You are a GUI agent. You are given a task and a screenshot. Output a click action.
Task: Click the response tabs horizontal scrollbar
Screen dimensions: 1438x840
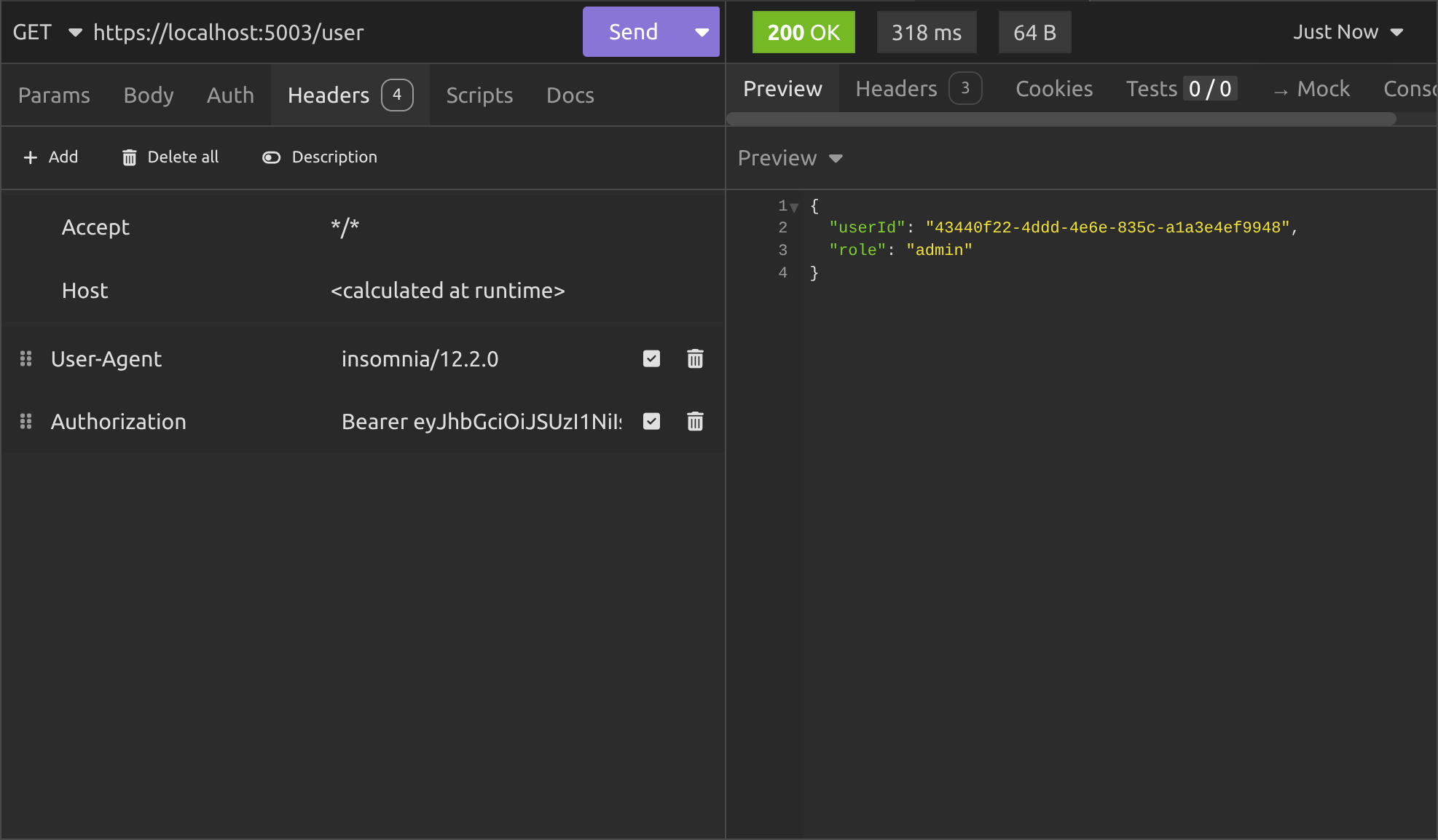click(x=1061, y=119)
